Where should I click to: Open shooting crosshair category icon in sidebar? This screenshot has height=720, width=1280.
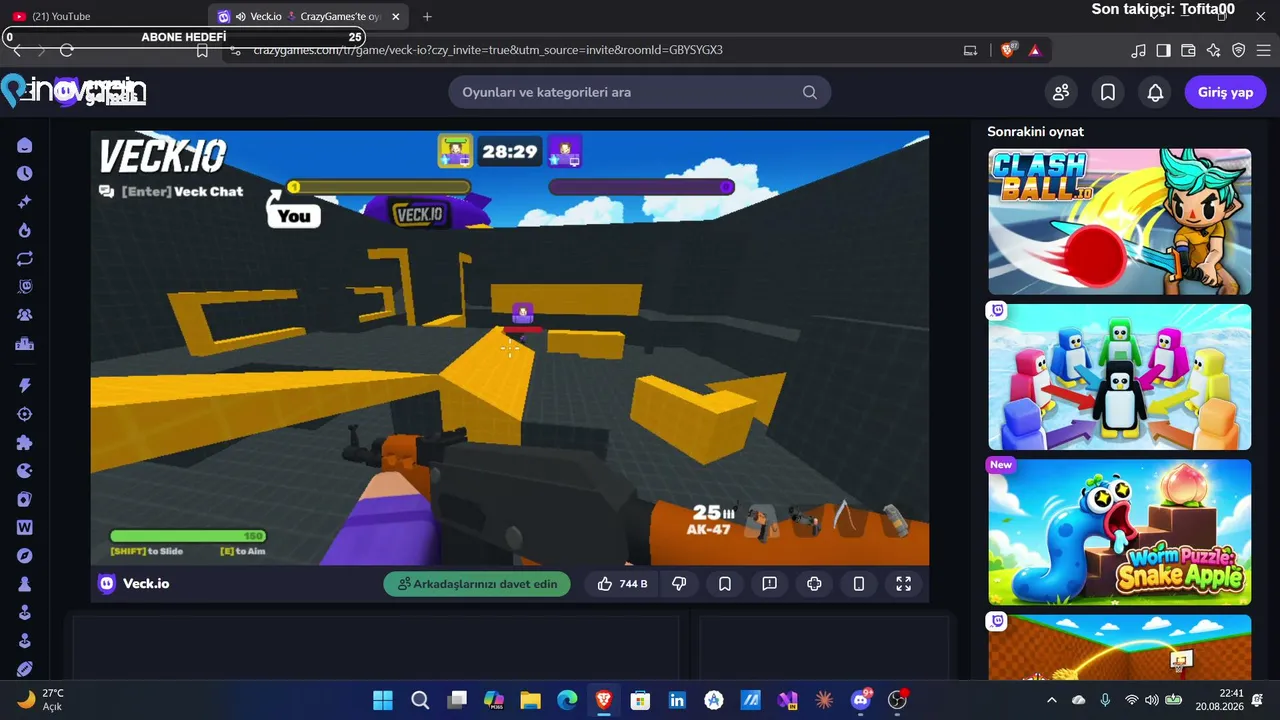(25, 414)
